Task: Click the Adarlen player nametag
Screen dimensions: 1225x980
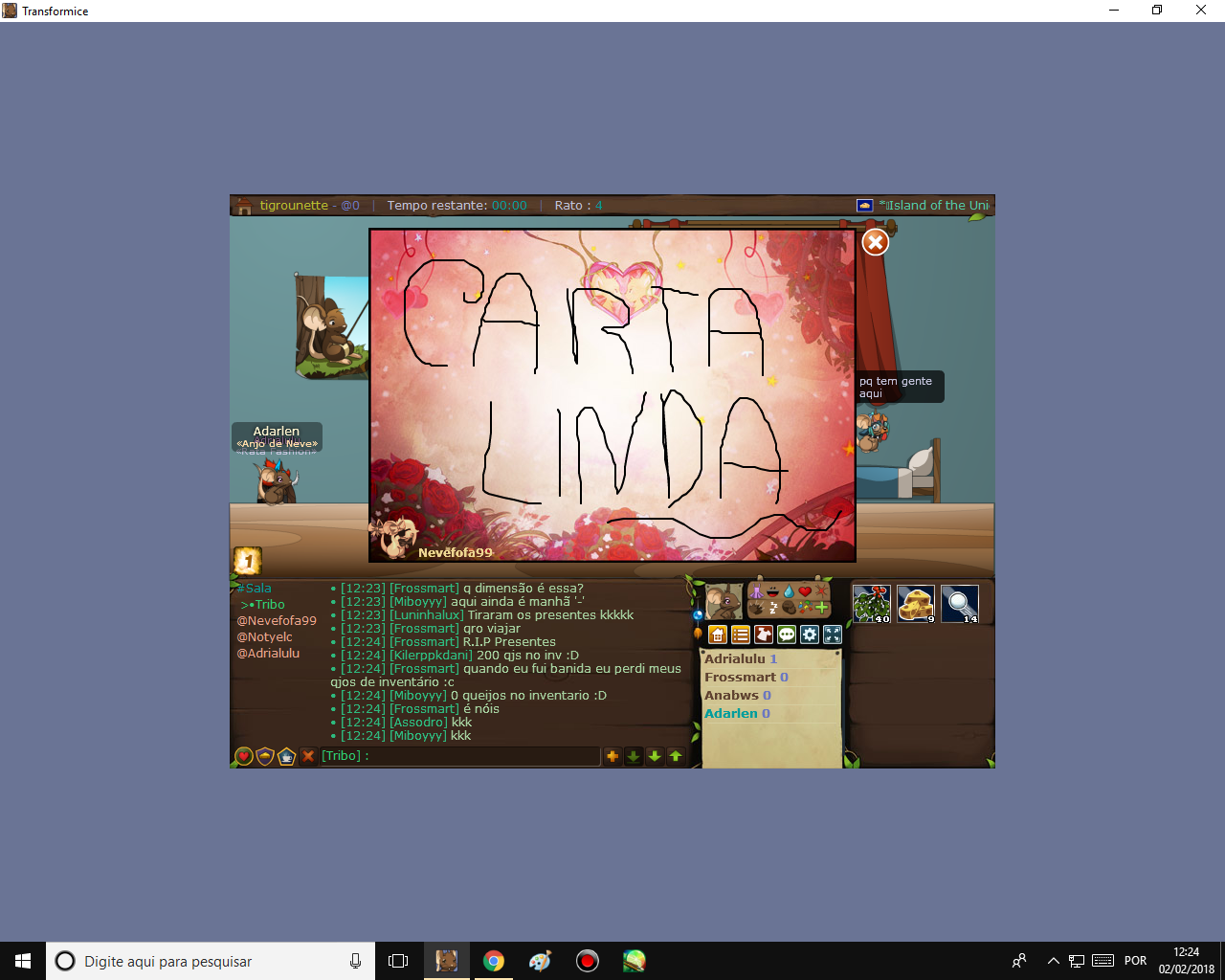Action: pos(277,432)
